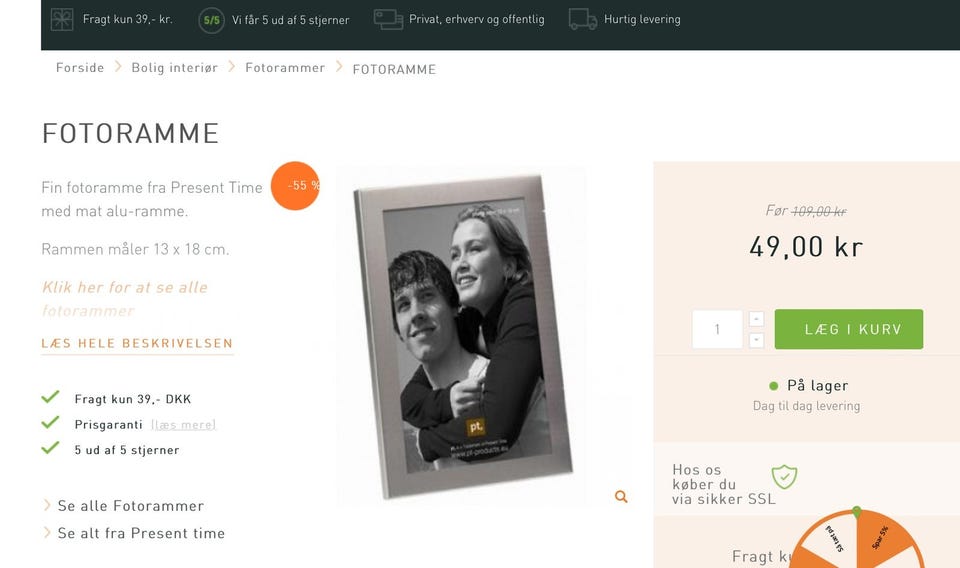The width and height of the screenshot is (960, 568).
Task: Click the Prisgaranti list item text
Action: [x=108, y=425]
